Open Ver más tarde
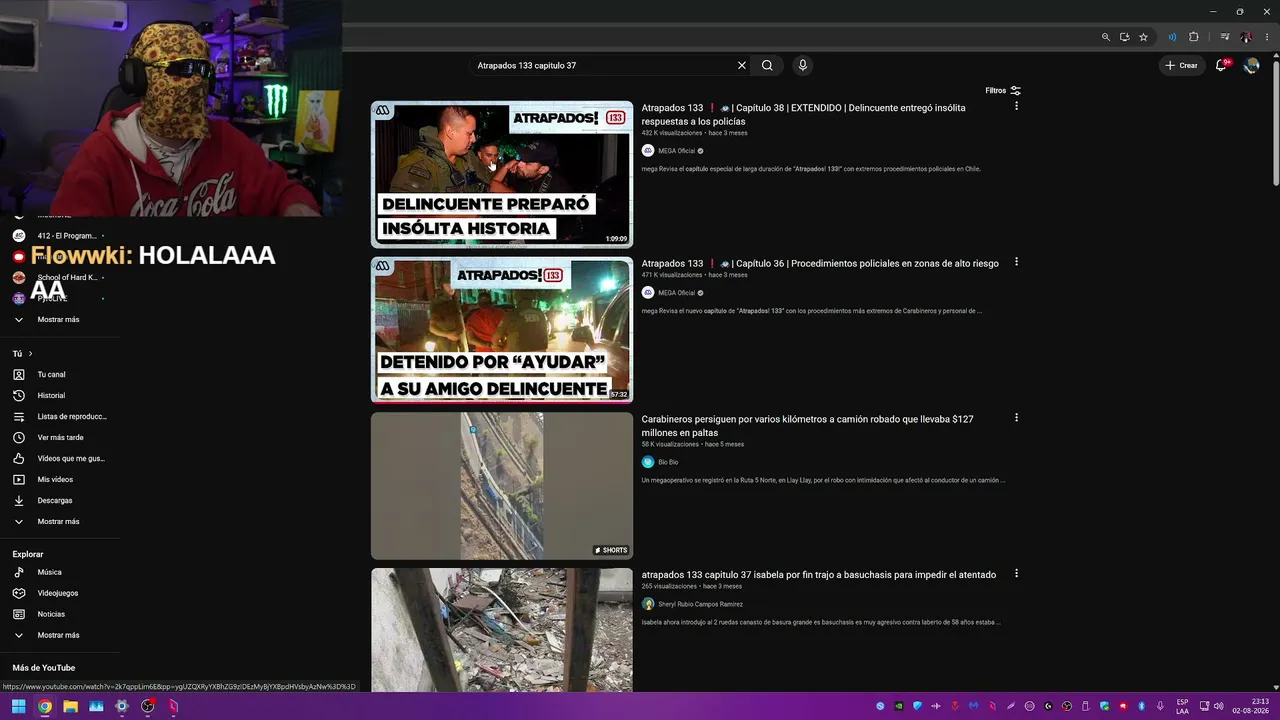The image size is (1280, 720). [x=60, y=438]
